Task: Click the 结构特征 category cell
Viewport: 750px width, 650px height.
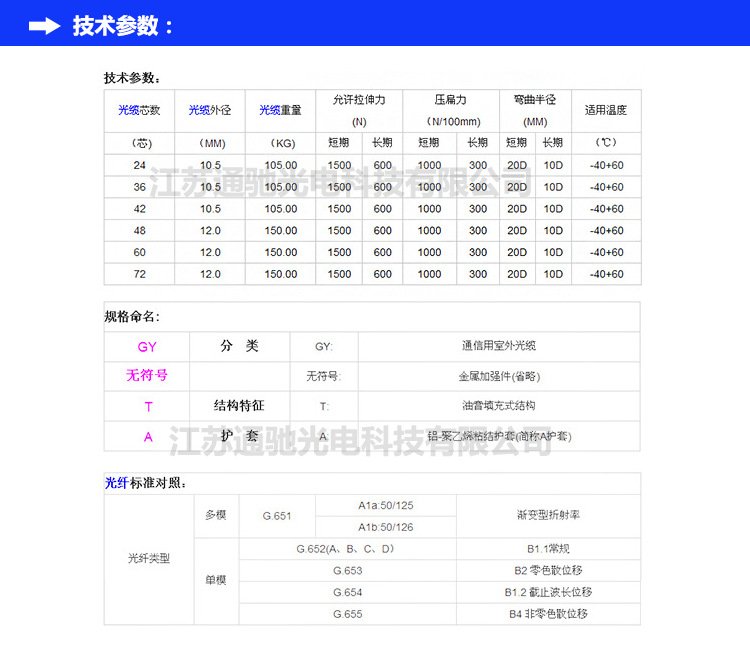Action: (x=239, y=406)
